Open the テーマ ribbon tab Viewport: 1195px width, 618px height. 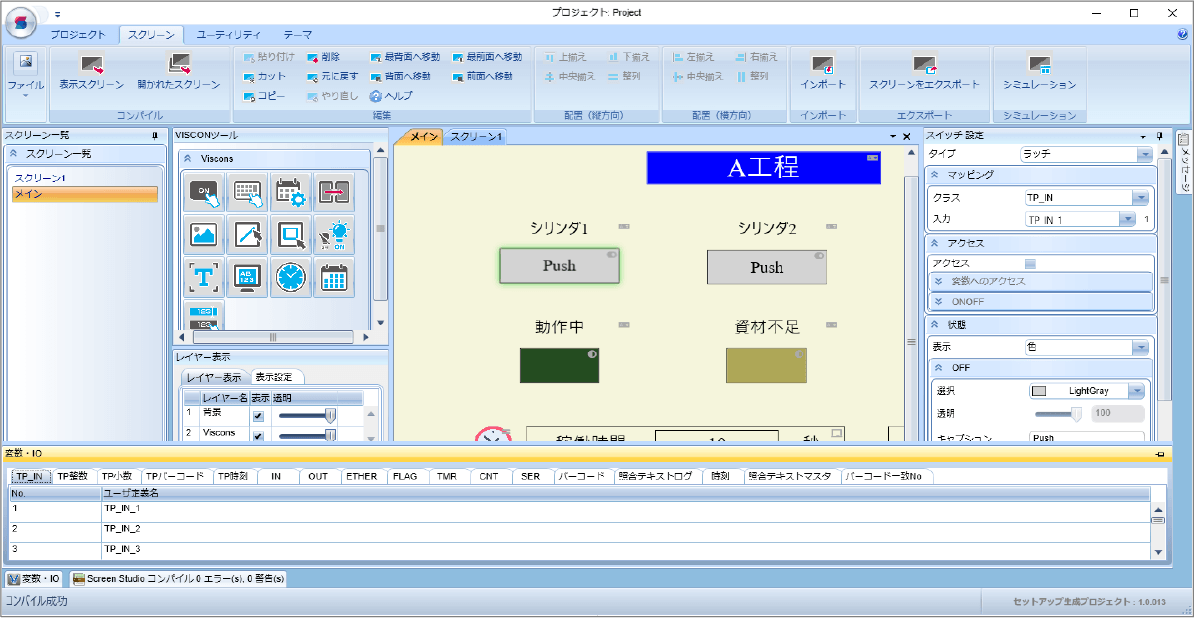pyautogui.click(x=295, y=33)
